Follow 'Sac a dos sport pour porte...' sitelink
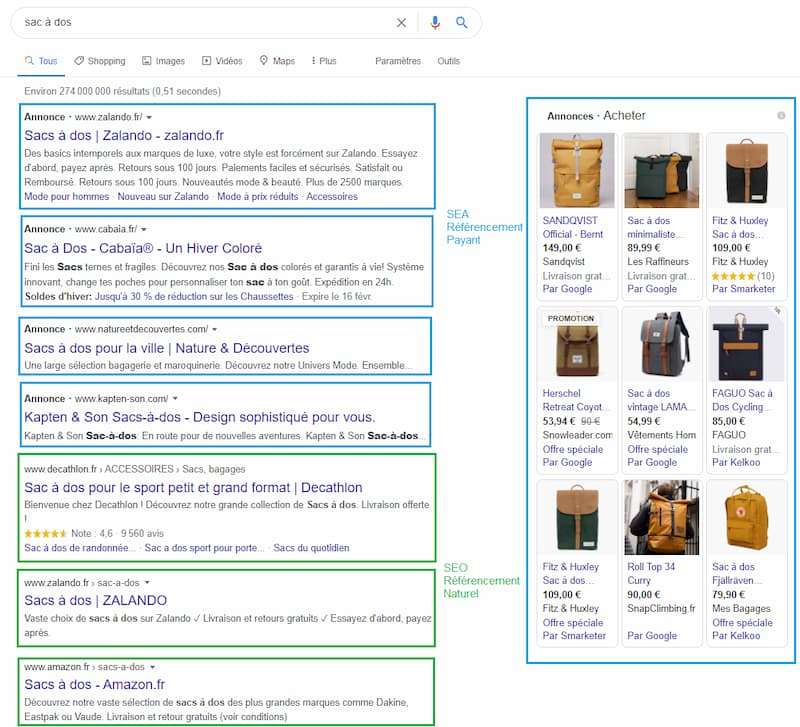The width and height of the screenshot is (800, 727). (x=204, y=548)
